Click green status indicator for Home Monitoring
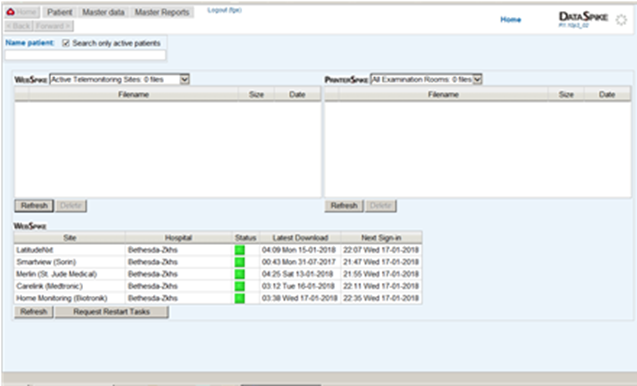Viewport: 637px width, 386px height. [x=240, y=299]
